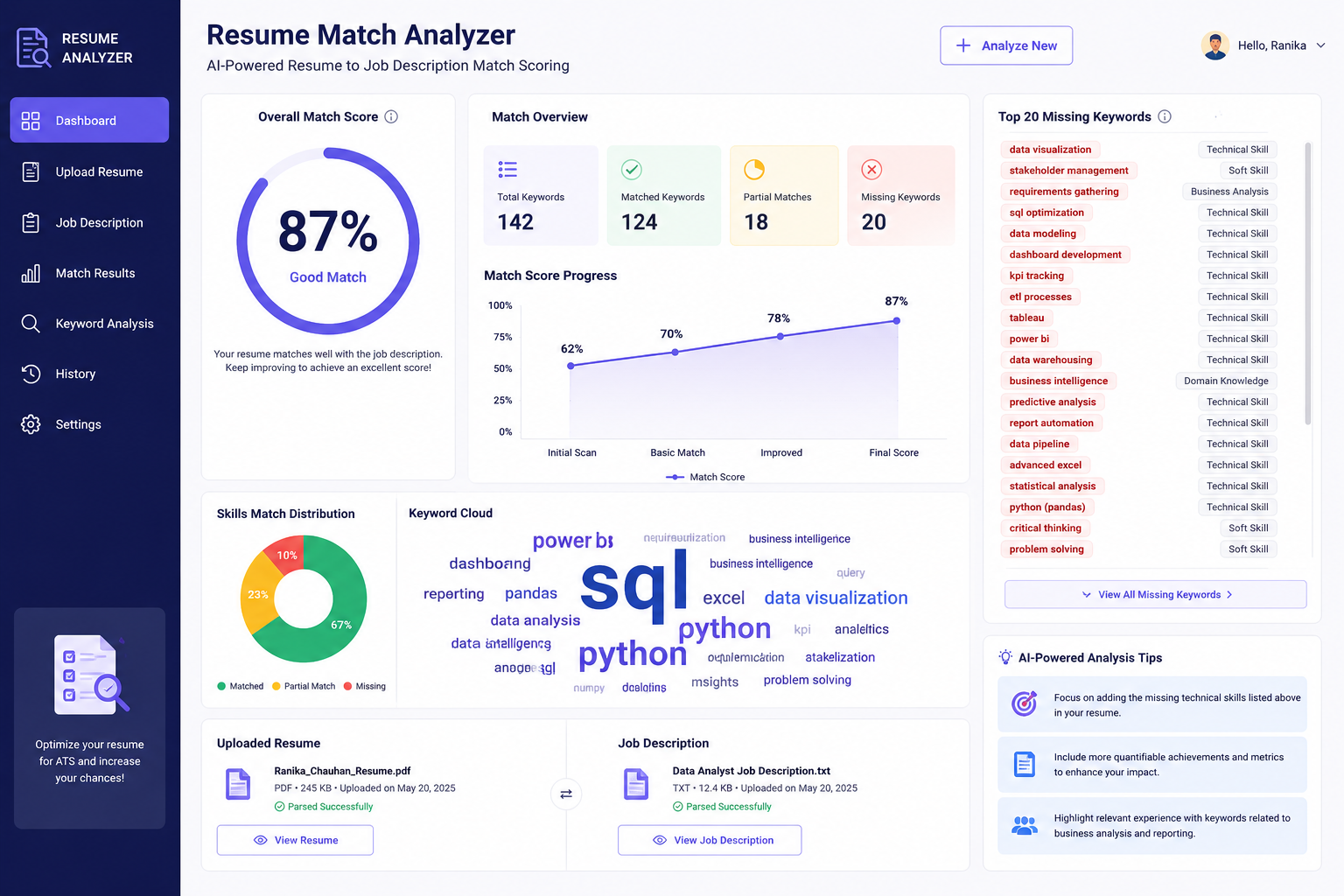Click the Total Keywords list icon
The image size is (1344, 896).
(507, 169)
